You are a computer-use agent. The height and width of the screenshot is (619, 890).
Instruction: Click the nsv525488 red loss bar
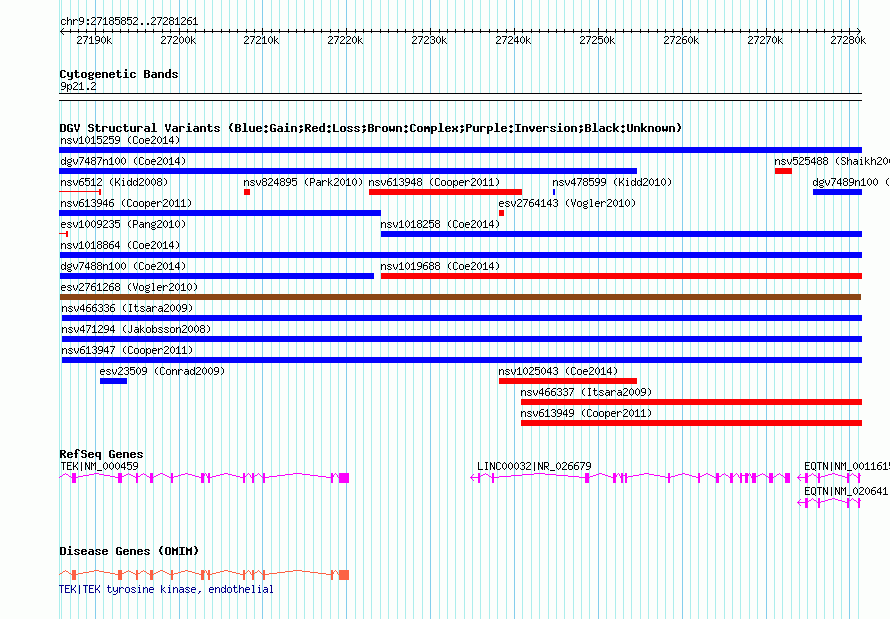783,171
